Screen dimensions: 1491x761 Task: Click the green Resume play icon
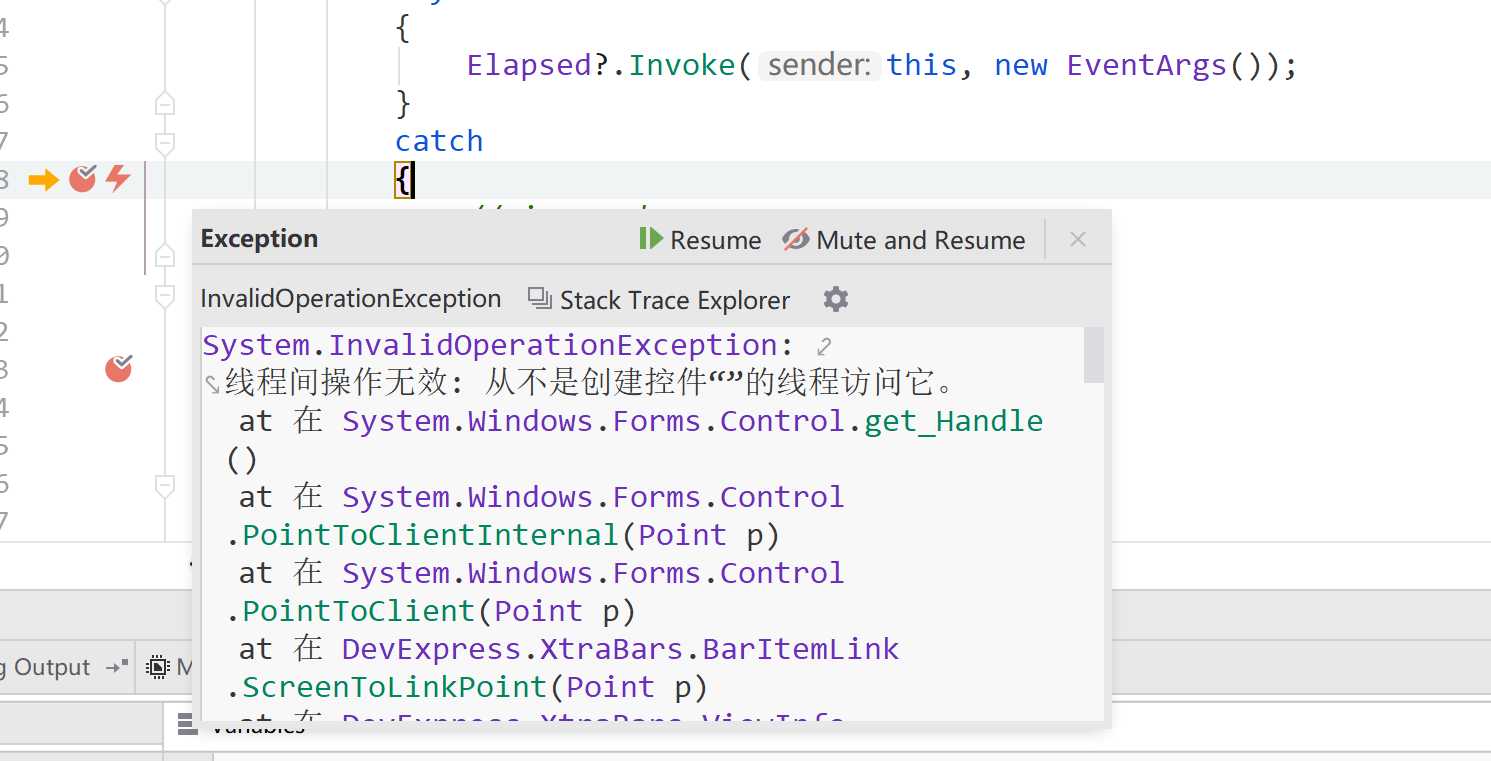click(651, 239)
